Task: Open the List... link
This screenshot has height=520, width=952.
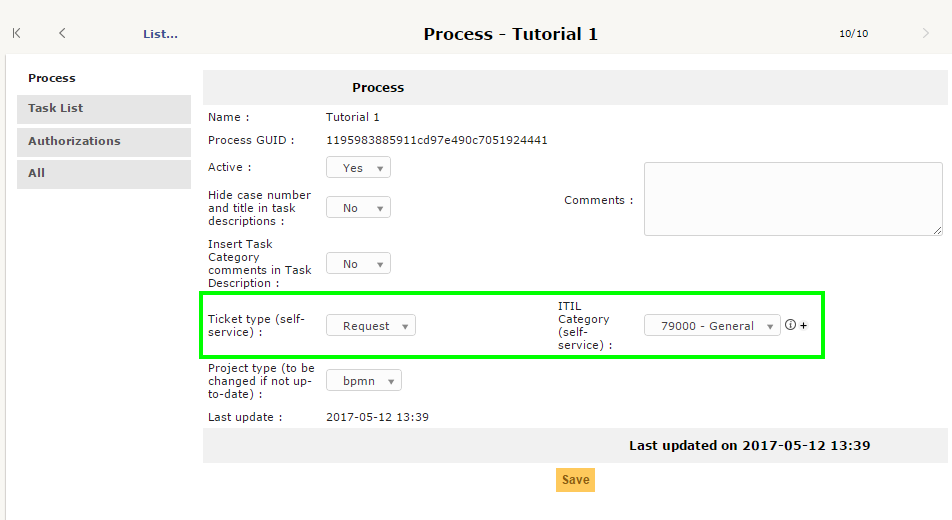Action: 160,34
